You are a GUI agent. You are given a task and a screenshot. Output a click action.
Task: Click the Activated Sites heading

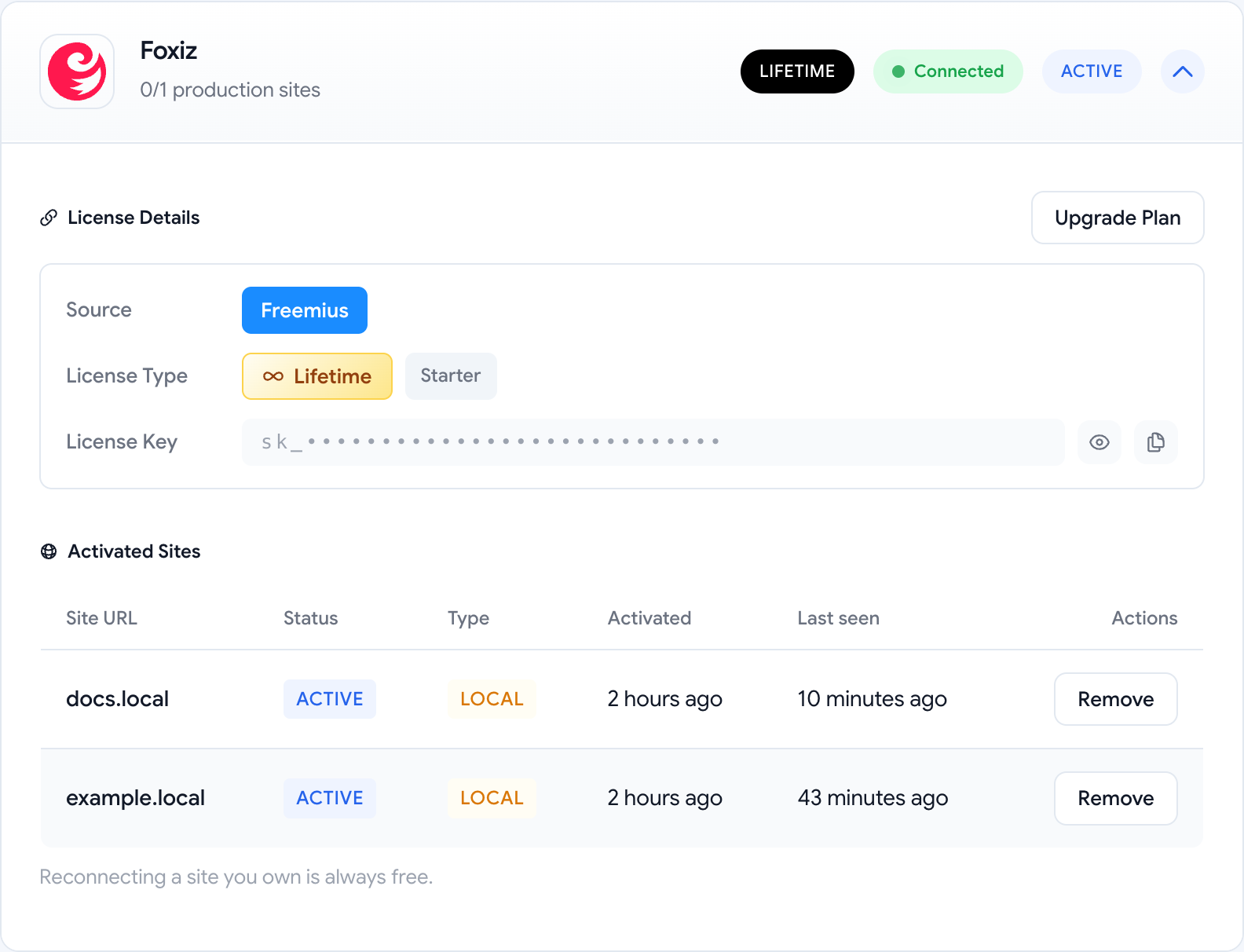(x=134, y=551)
